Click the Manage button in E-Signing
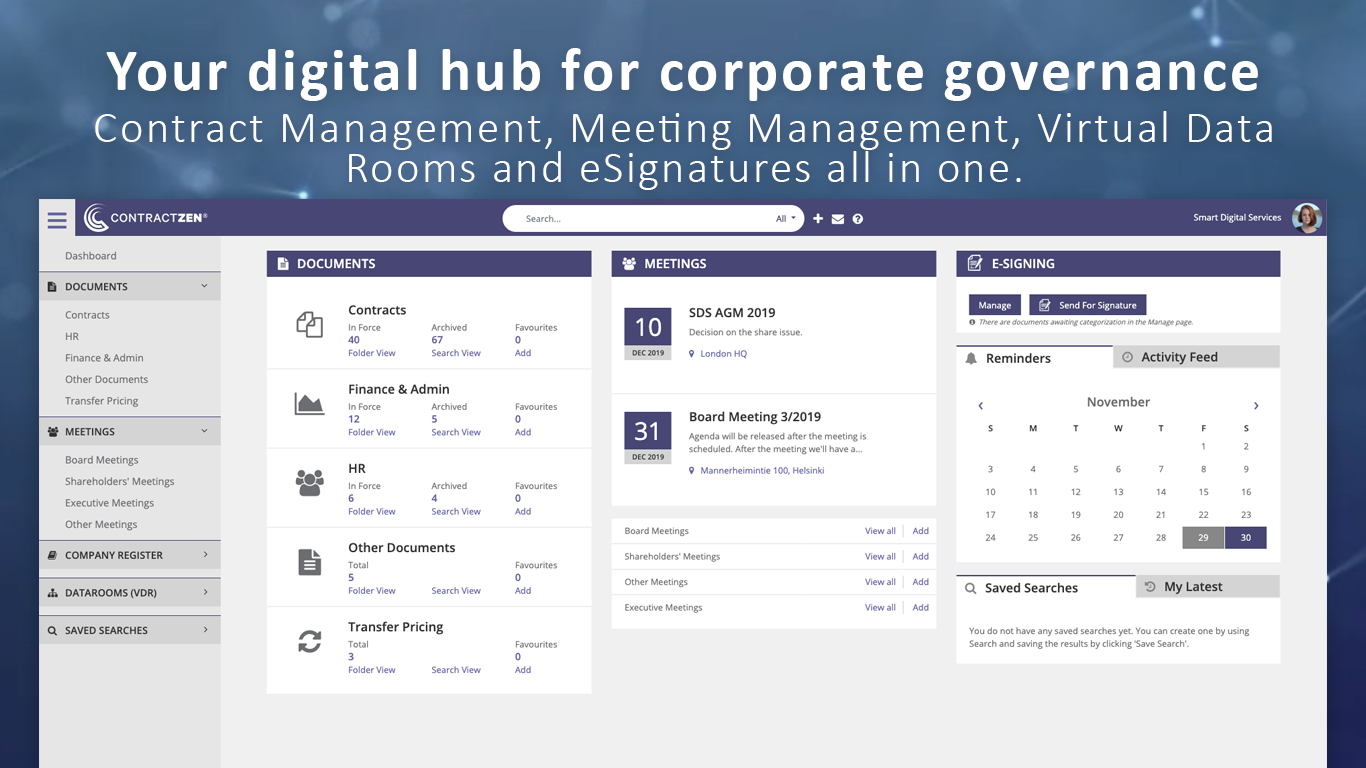The height and width of the screenshot is (768, 1366). (x=995, y=305)
